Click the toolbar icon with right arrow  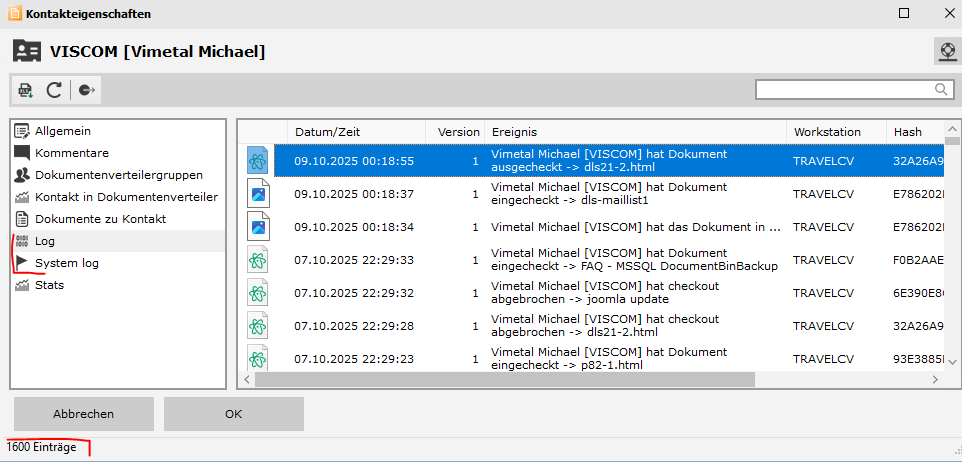click(86, 90)
